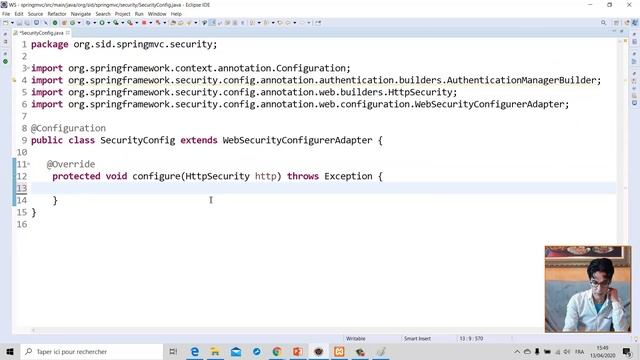The height and width of the screenshot is (360, 640).
Task: Click the cursor position '13 : 9 : 570'
Action: pyautogui.click(x=471, y=338)
